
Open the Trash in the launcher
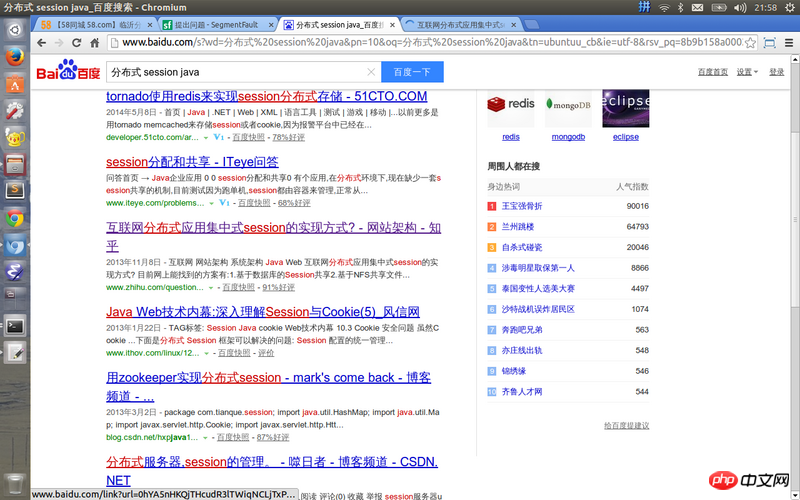click(15, 484)
